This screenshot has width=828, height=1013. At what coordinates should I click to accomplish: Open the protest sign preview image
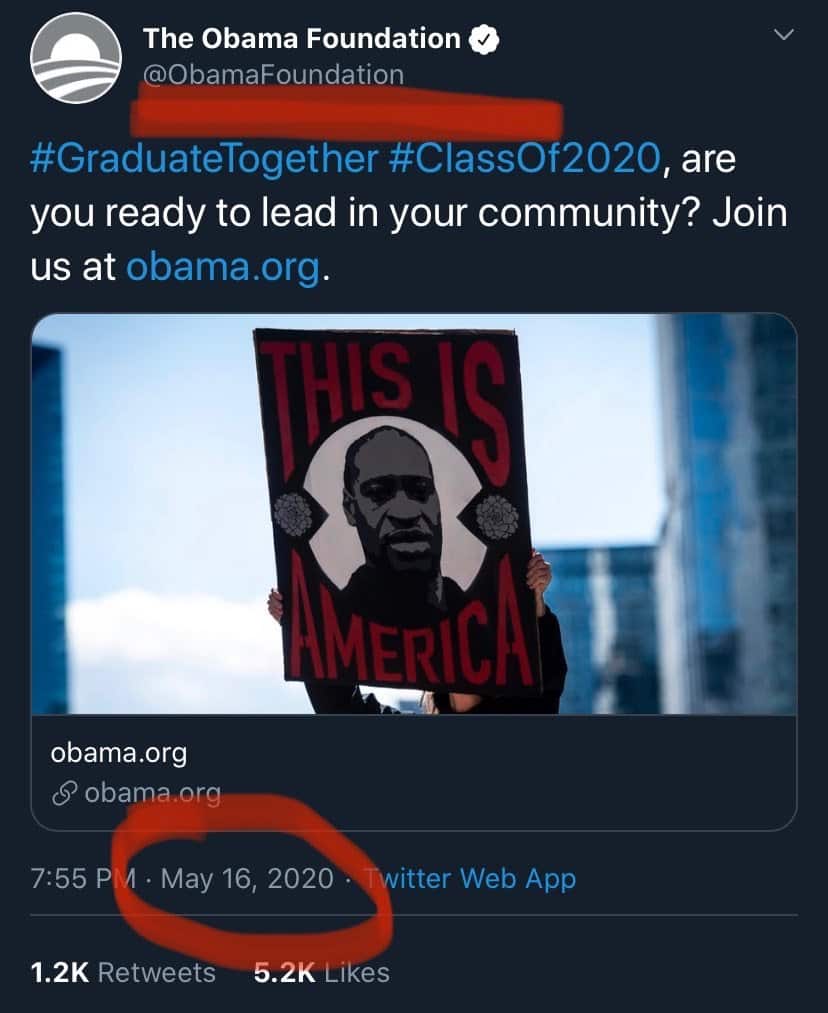414,513
